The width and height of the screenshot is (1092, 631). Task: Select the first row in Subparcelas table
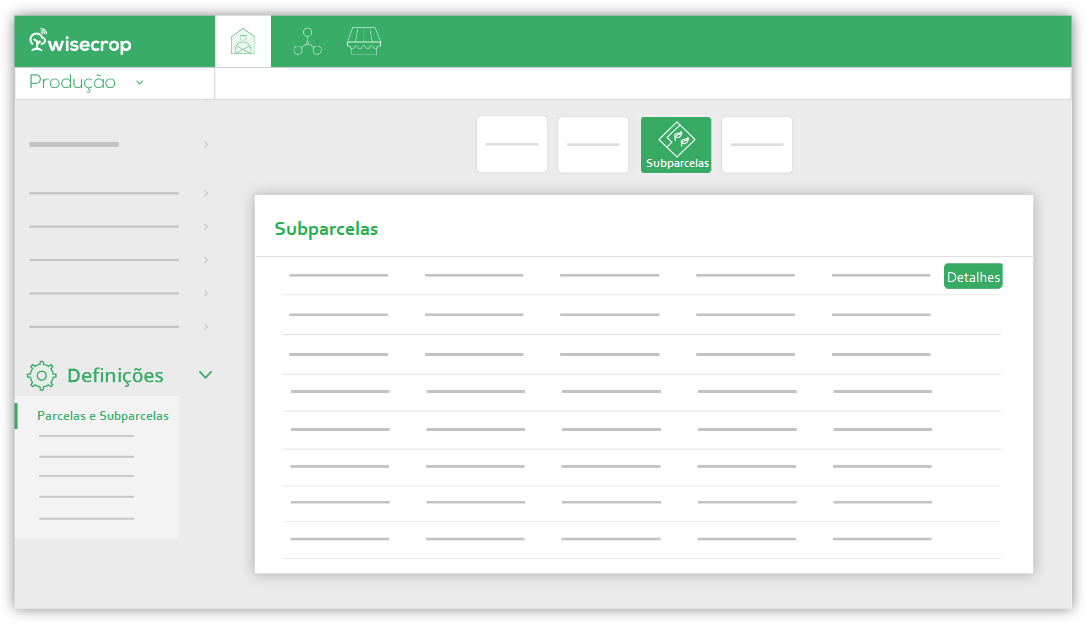[x=641, y=276]
